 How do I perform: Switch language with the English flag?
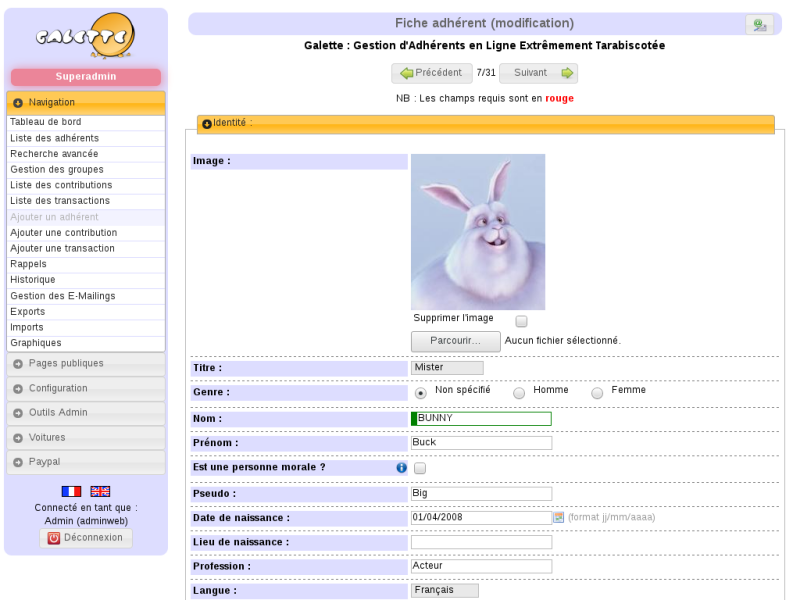pos(100,491)
